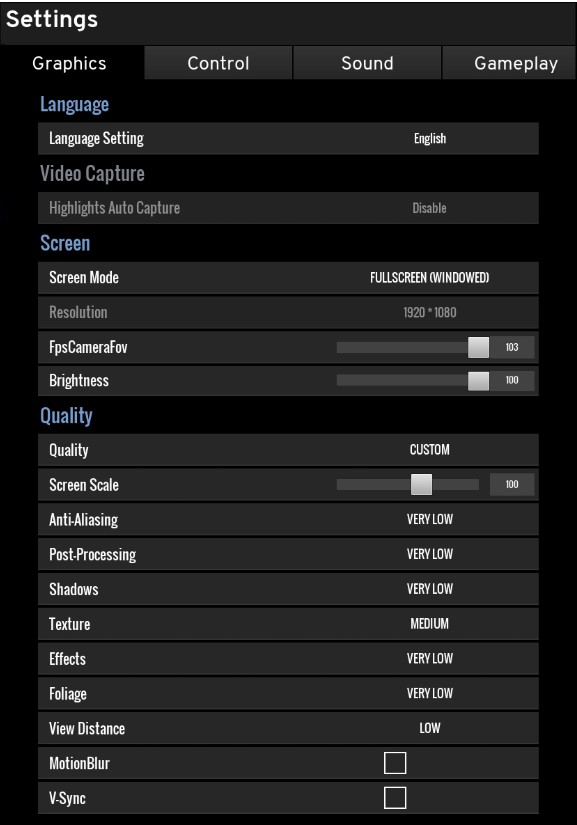Click the Screen section heading
Viewport: 577px width, 825px height.
pyautogui.click(x=65, y=243)
